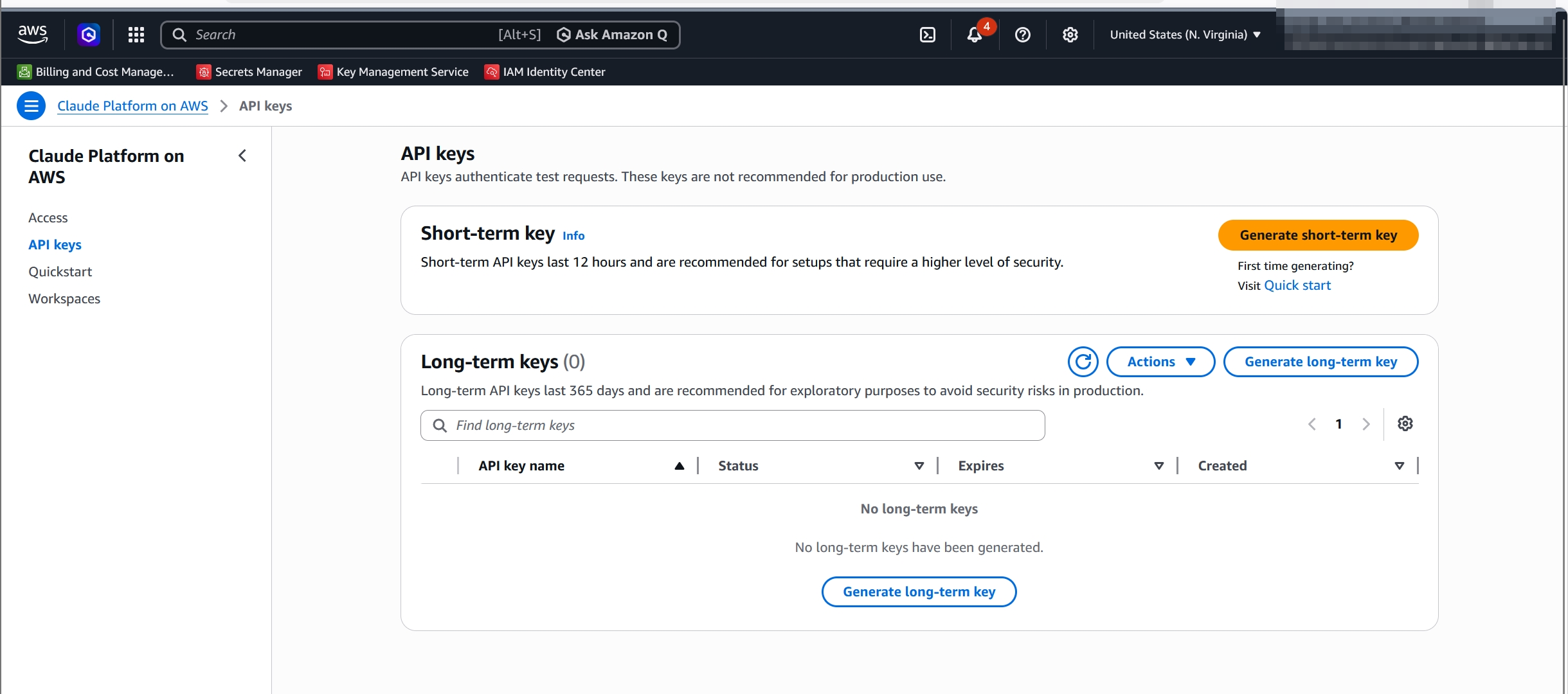Refresh the long-term keys list
This screenshot has width=1568, height=694.
(x=1083, y=362)
